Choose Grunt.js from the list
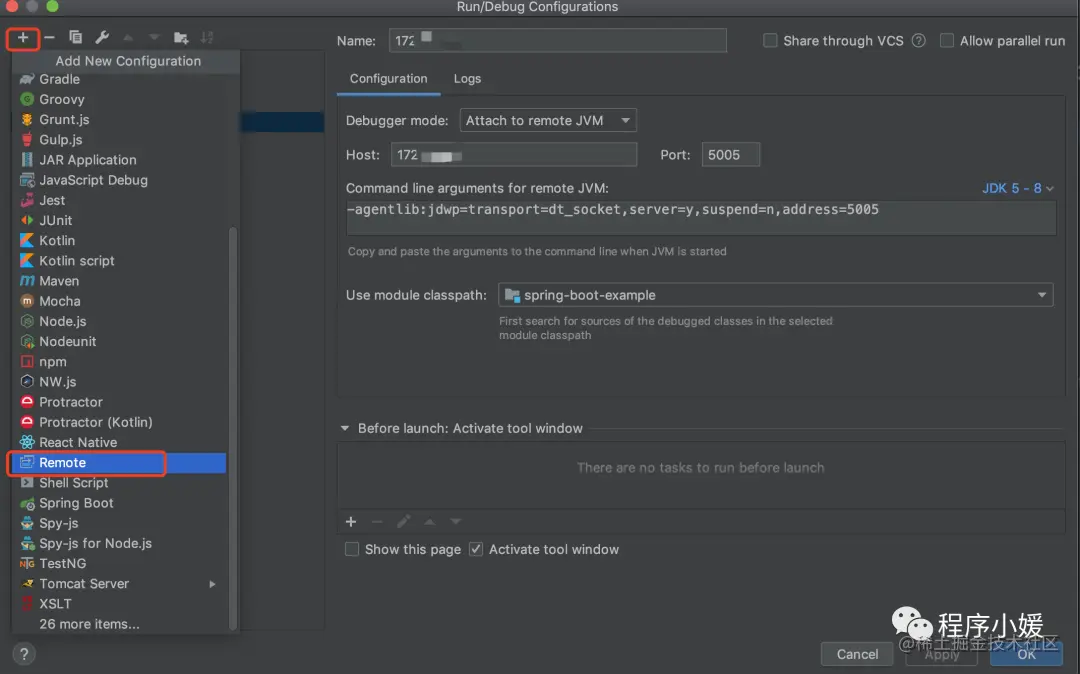Screen dimensions: 1080x674 [x=118, y=119]
